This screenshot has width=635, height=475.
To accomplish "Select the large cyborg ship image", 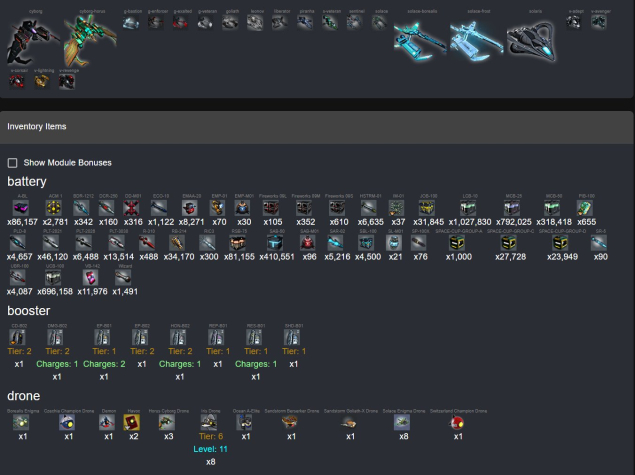I will coord(27,44).
